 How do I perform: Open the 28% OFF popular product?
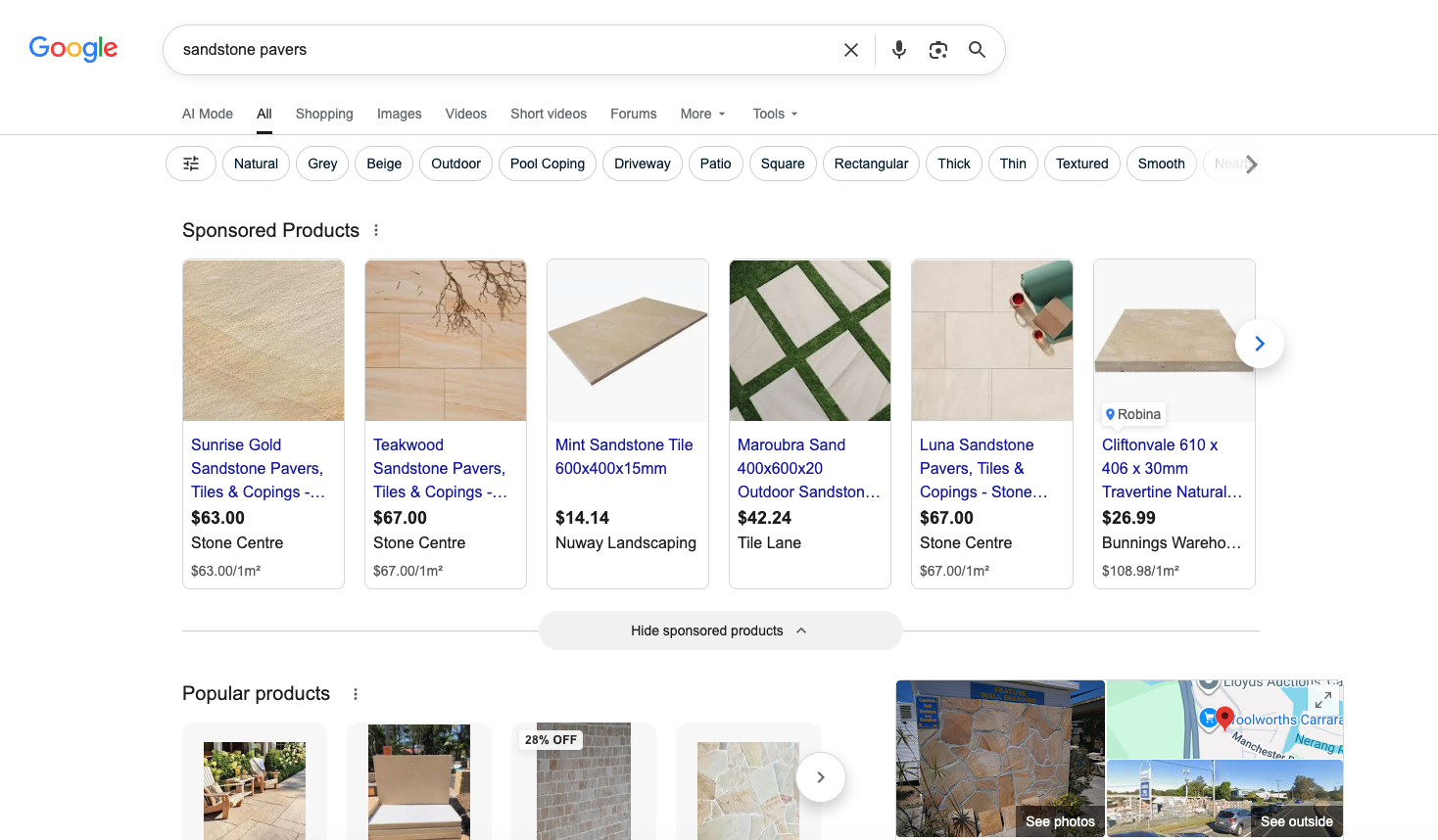click(584, 781)
